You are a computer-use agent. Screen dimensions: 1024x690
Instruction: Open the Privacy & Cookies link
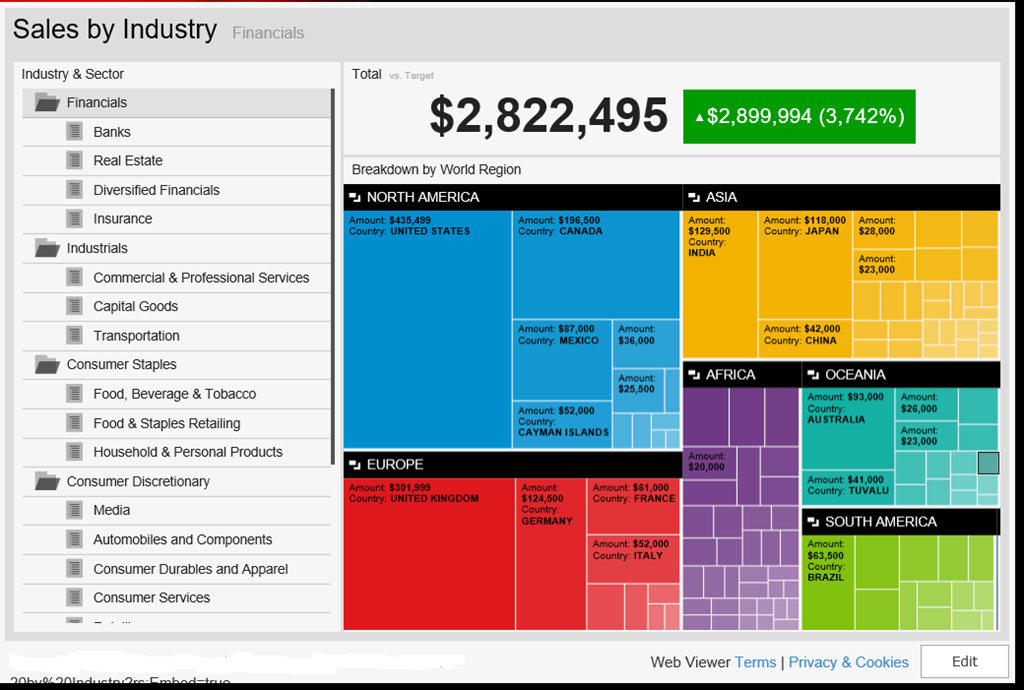click(848, 662)
